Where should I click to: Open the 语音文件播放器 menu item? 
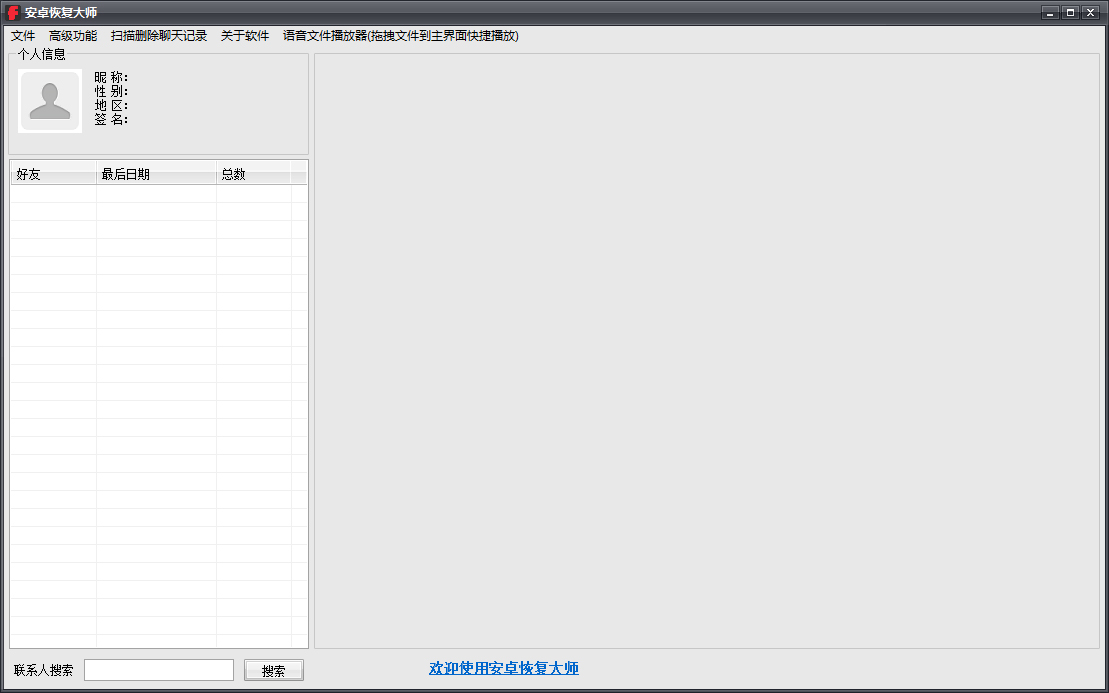(x=400, y=36)
